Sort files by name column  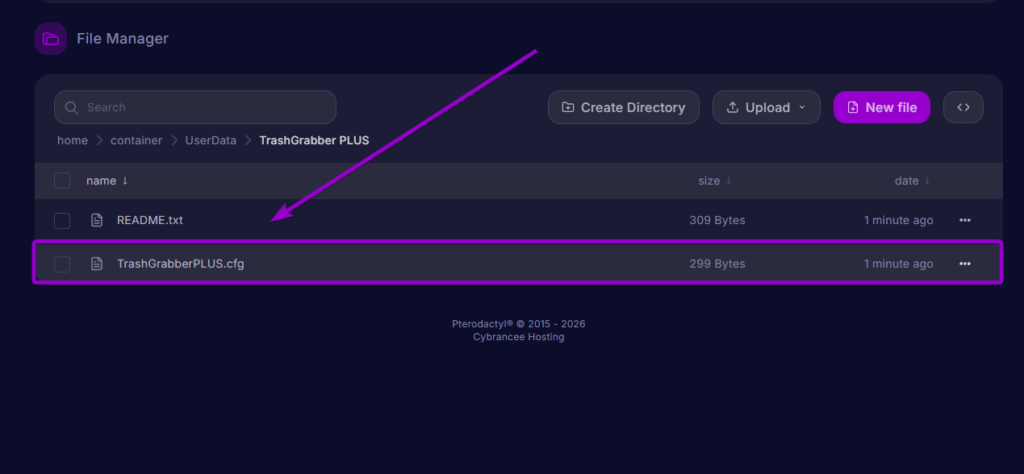click(x=107, y=181)
